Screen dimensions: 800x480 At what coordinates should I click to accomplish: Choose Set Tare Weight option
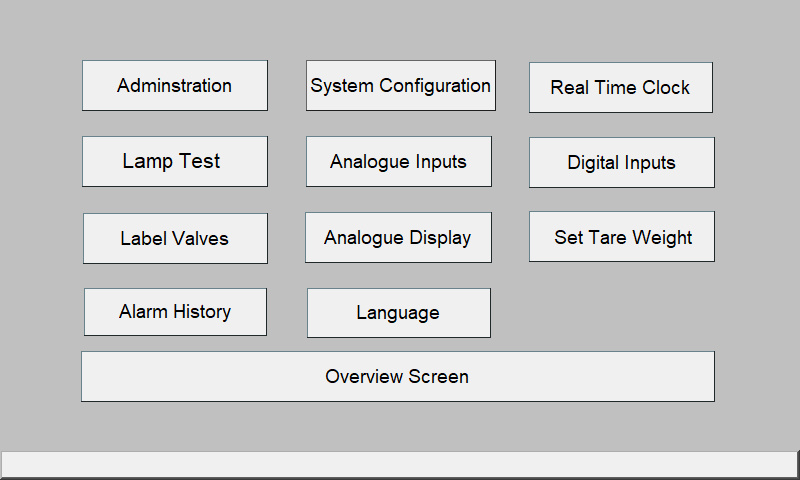pyautogui.click(x=621, y=237)
